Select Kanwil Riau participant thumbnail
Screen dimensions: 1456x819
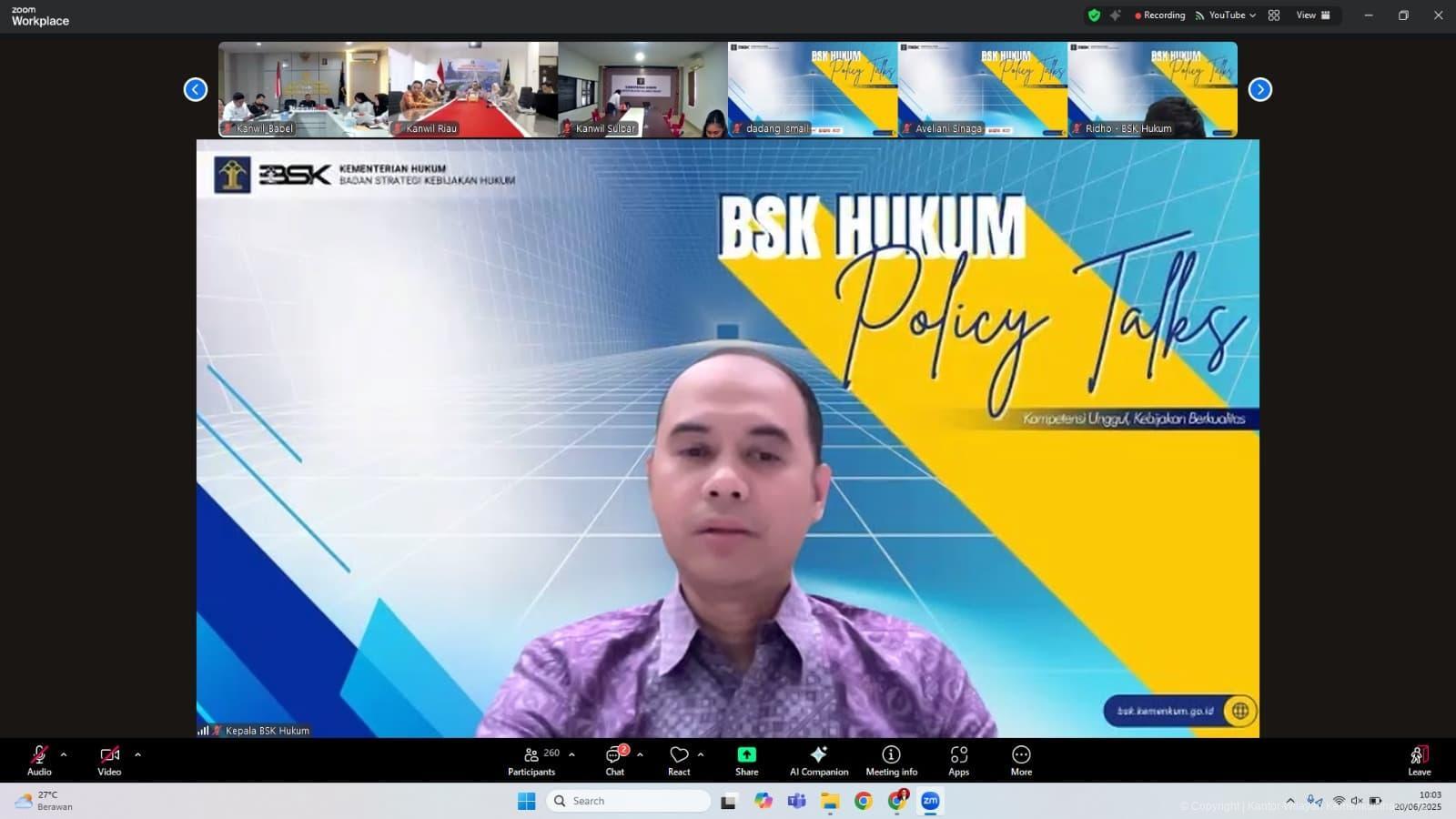tap(473, 89)
